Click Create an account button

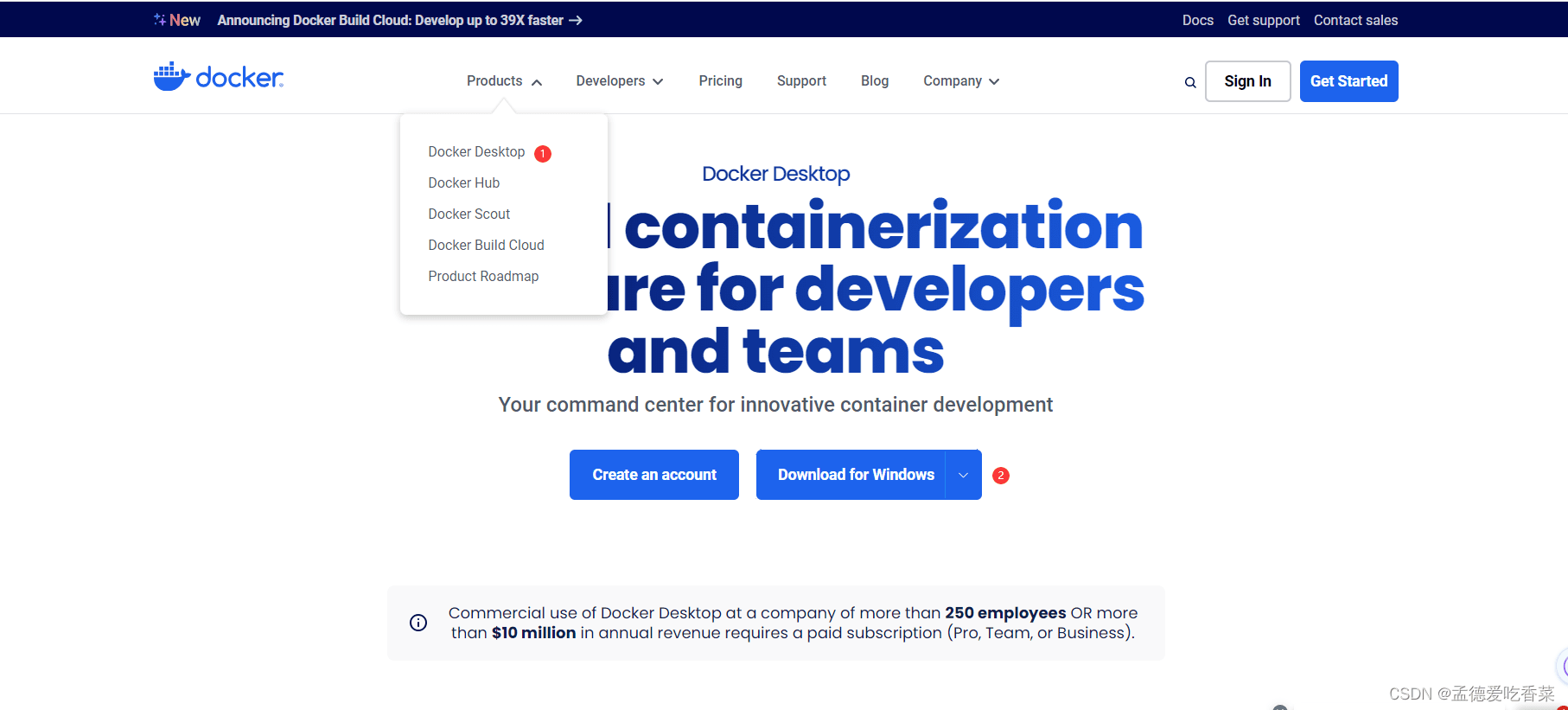pyautogui.click(x=654, y=475)
